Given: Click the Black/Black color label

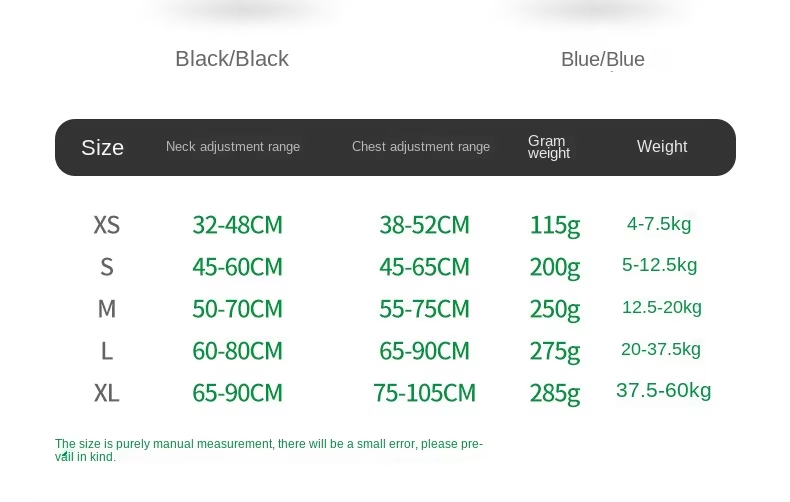Looking at the screenshot, I should pyautogui.click(x=232, y=59).
